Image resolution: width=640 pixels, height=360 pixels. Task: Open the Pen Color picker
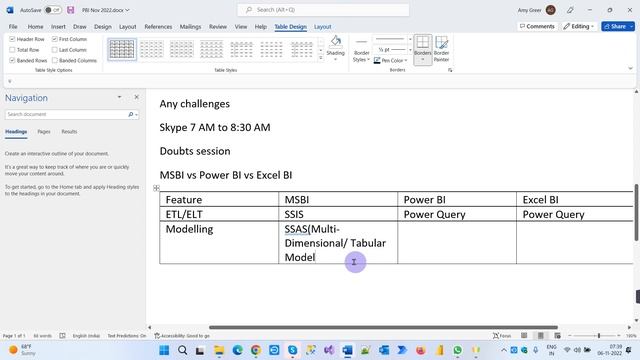click(x=391, y=60)
